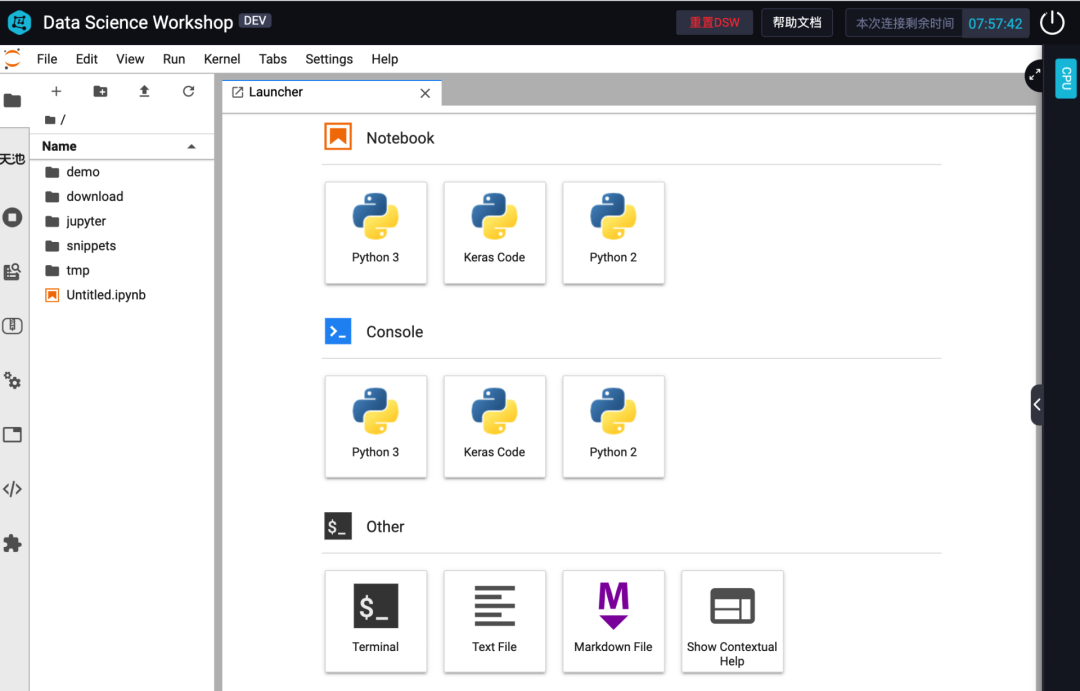Open Show Contextual Help
Image resolution: width=1080 pixels, height=691 pixels.
point(732,621)
